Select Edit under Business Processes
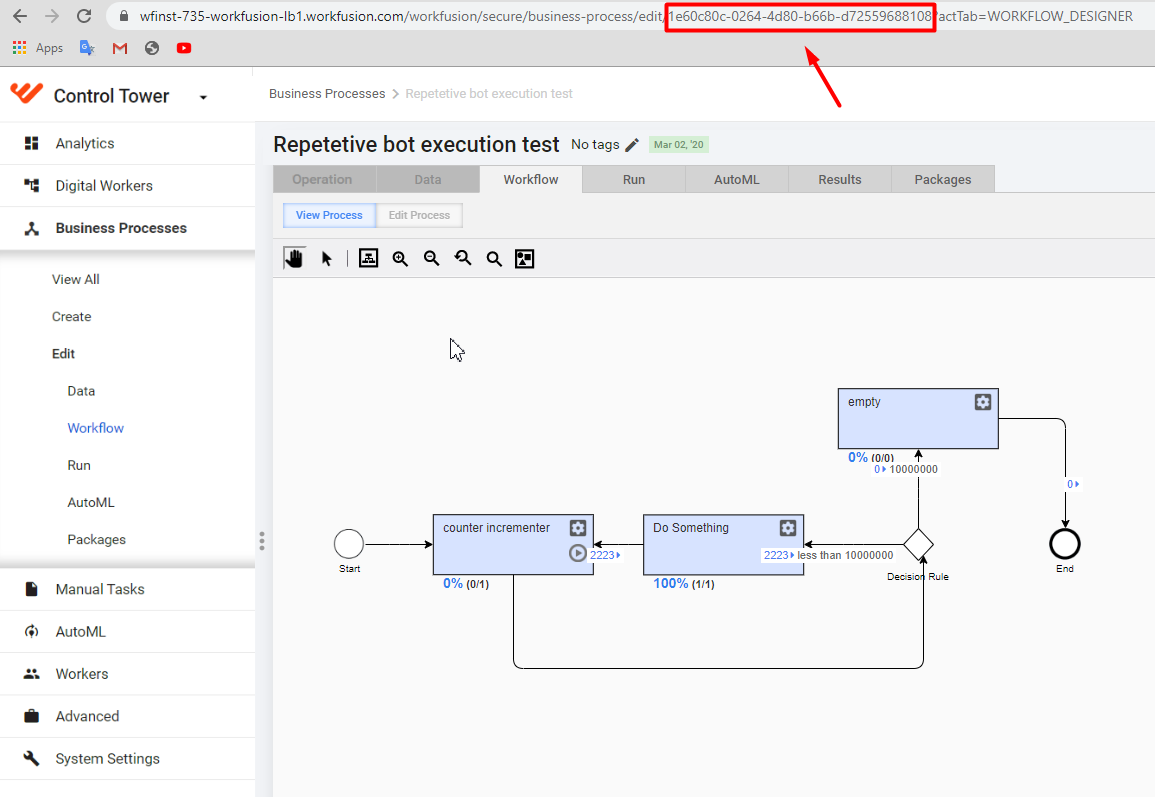The image size is (1155, 797). 63,354
